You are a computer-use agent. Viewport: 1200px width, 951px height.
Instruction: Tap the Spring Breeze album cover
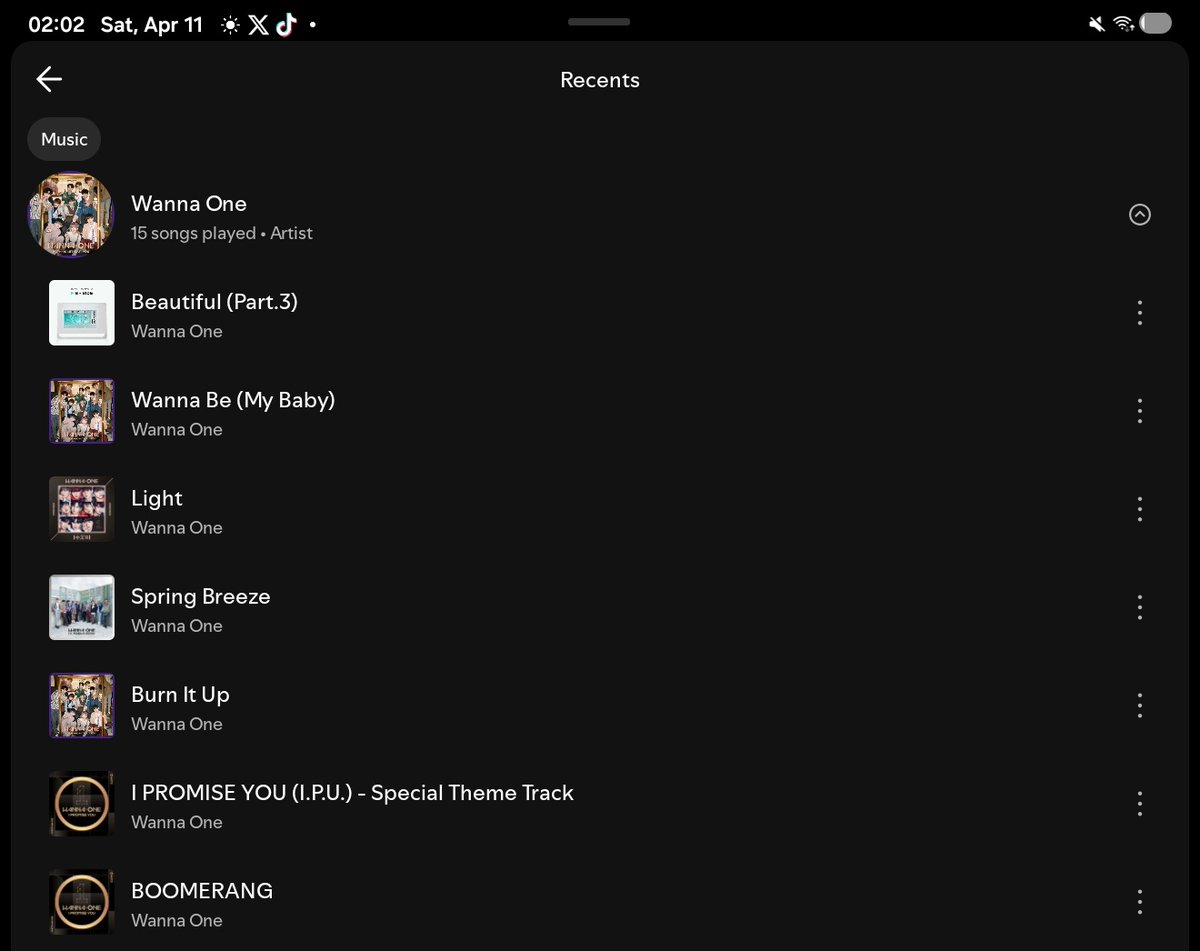tap(82, 607)
